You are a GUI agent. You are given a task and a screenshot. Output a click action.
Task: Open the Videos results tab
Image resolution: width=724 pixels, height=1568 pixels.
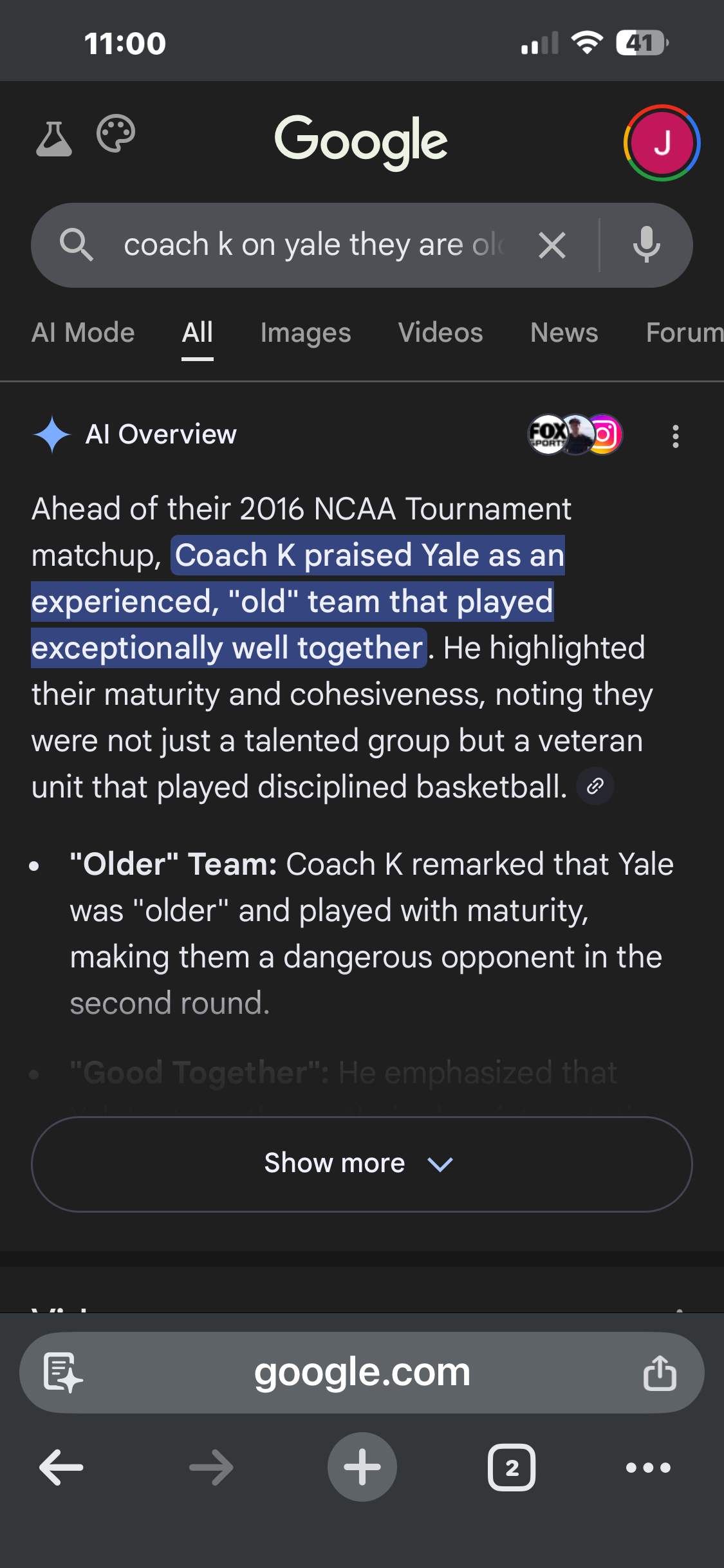pos(440,333)
